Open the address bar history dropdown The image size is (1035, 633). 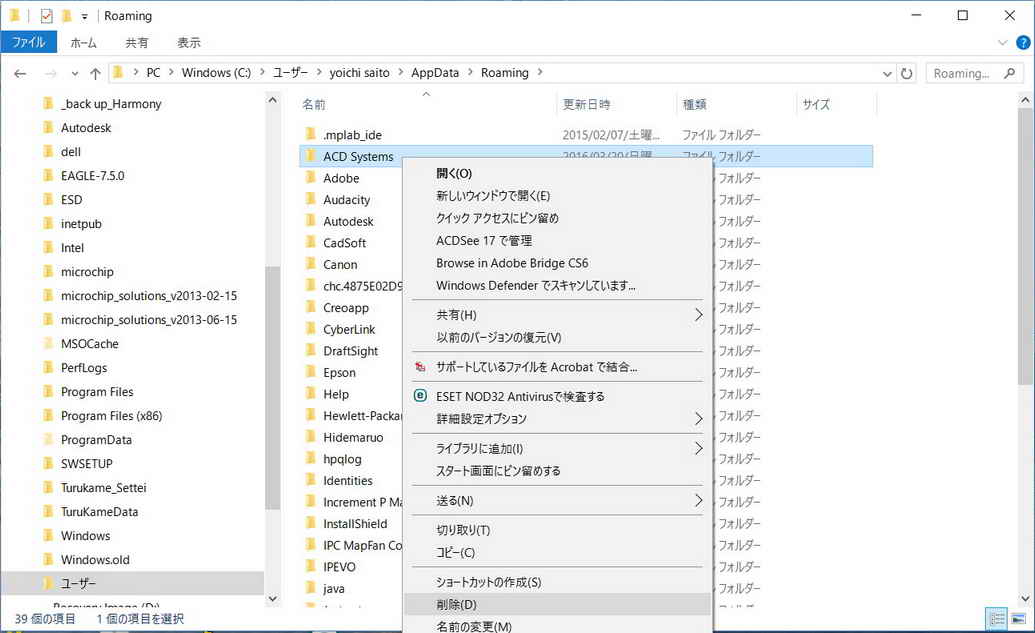[887, 73]
